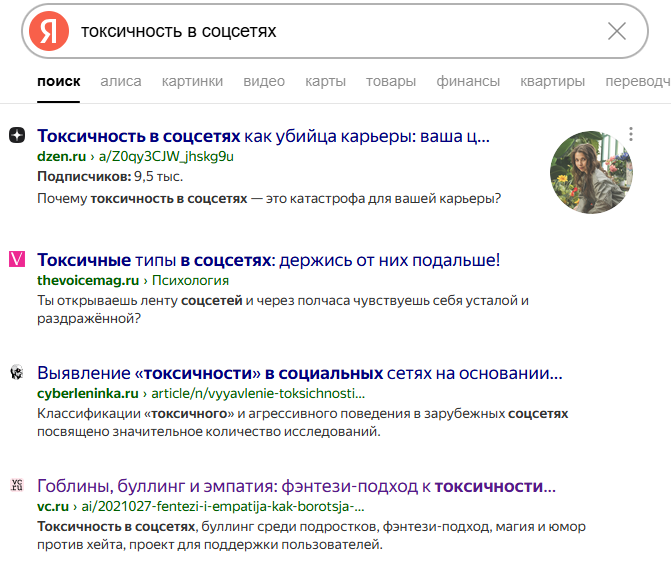
Task: Click the dzen.ru domain link
Action: point(62,157)
